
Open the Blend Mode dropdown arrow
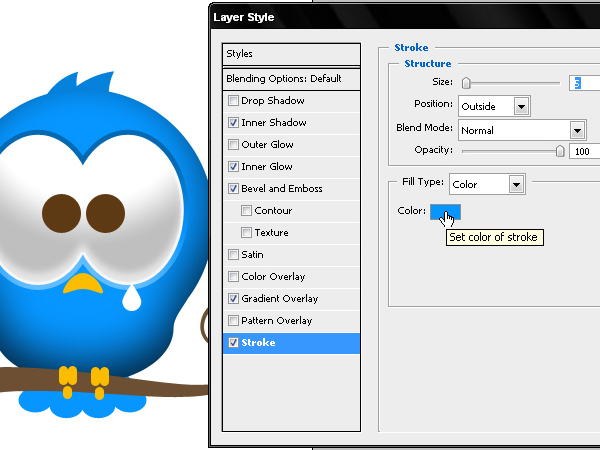tap(577, 130)
